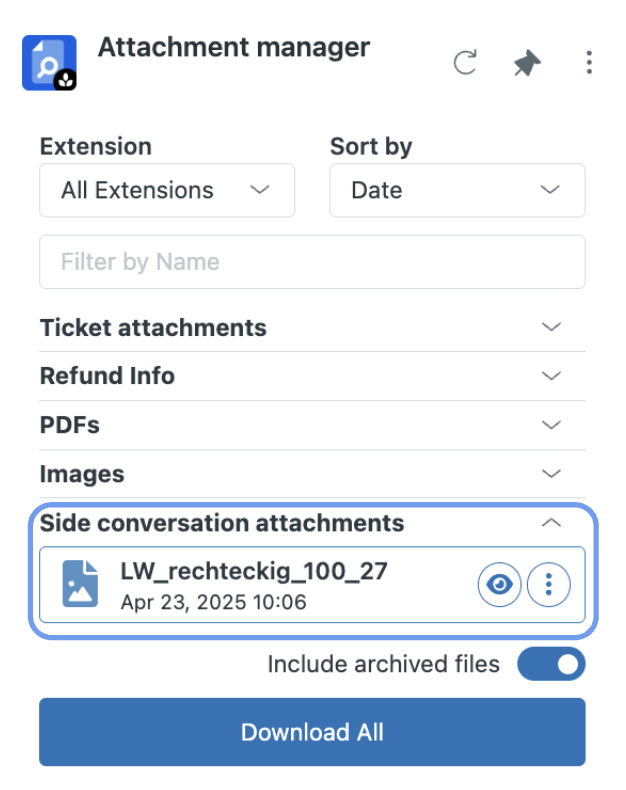This screenshot has height=790, width=626.
Task: Click the Download All button
Action: [312, 732]
